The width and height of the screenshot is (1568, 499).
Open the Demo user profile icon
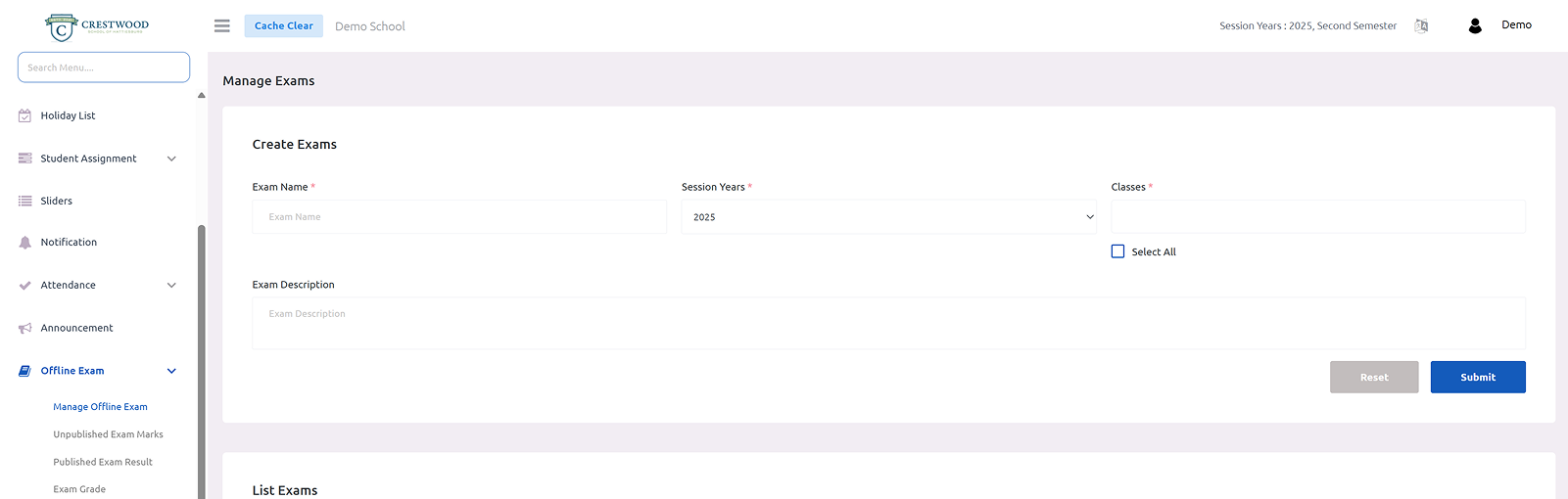[x=1475, y=26]
